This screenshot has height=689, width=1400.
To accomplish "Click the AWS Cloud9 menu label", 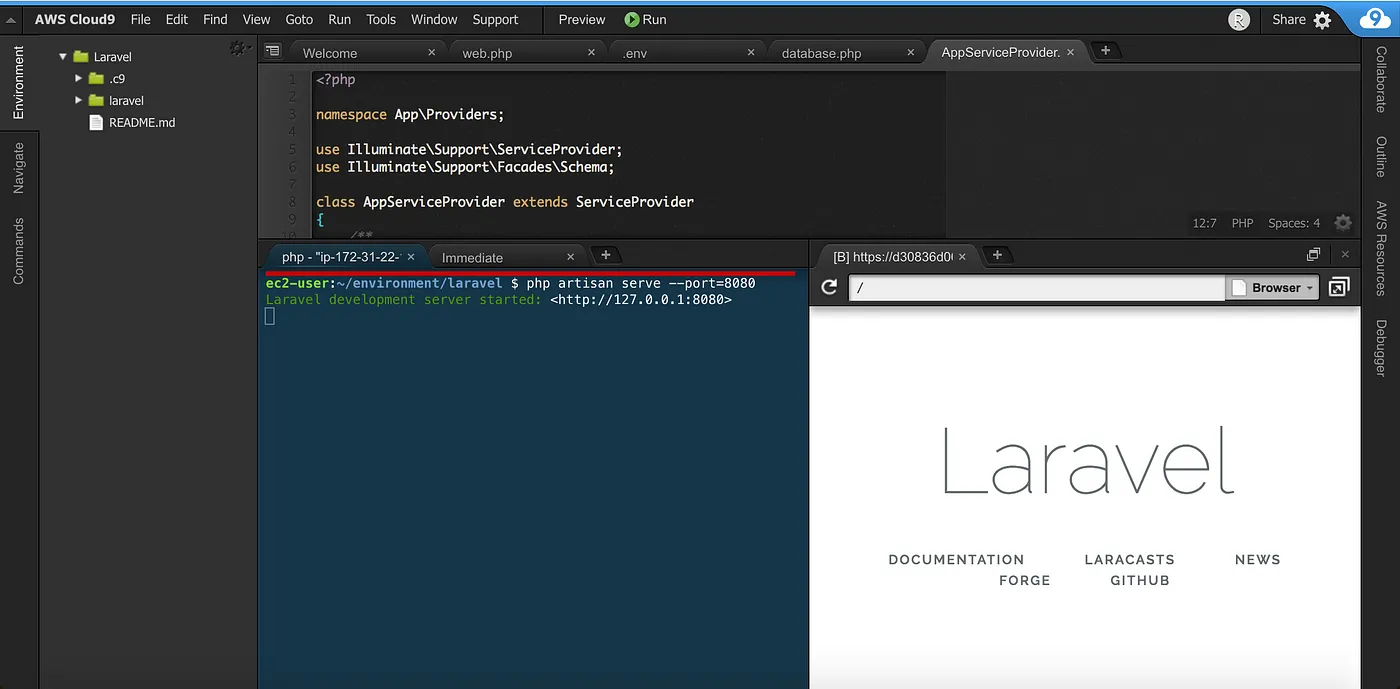I will [76, 20].
